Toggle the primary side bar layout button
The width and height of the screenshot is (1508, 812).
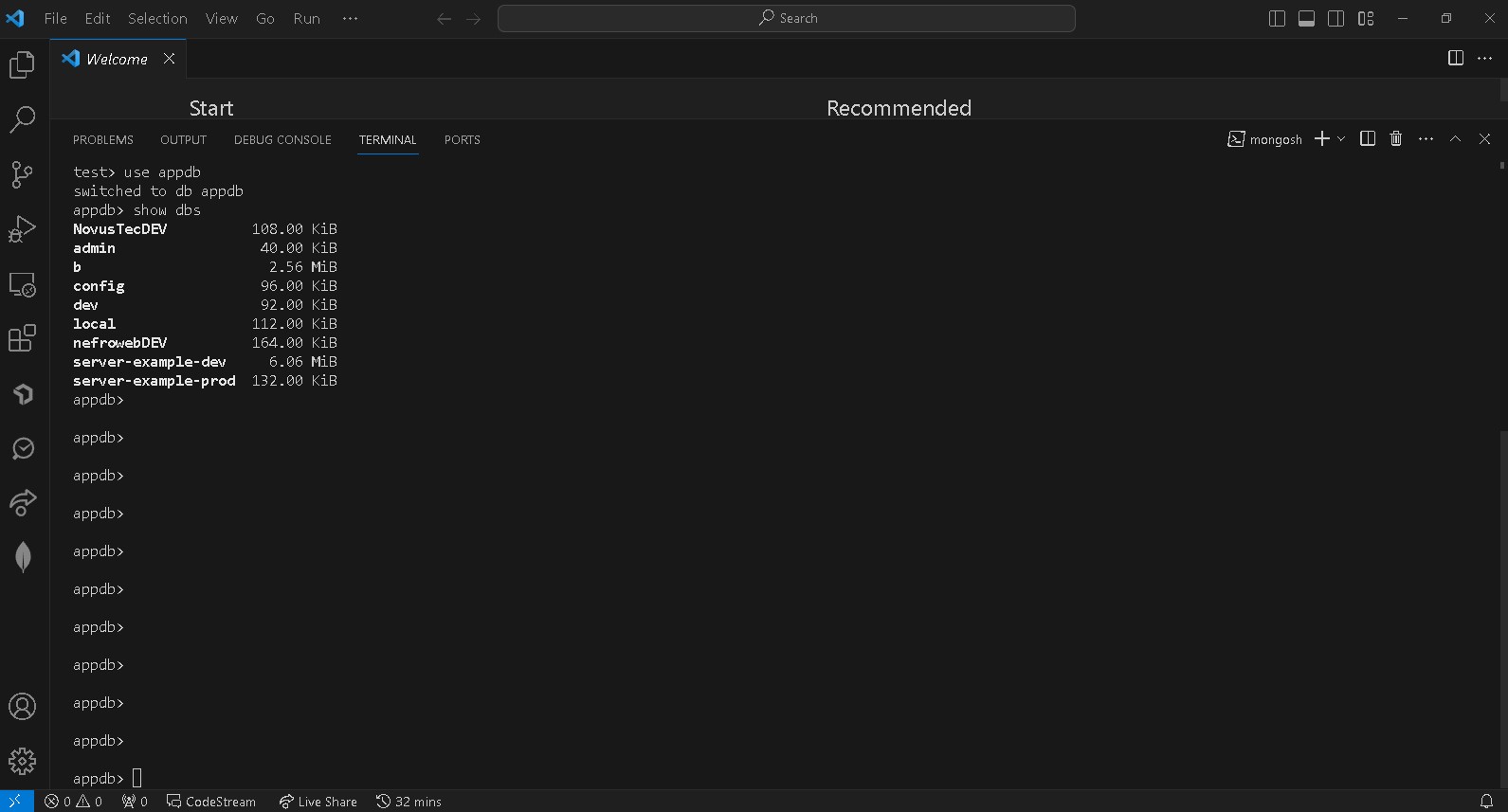pyautogui.click(x=1277, y=19)
